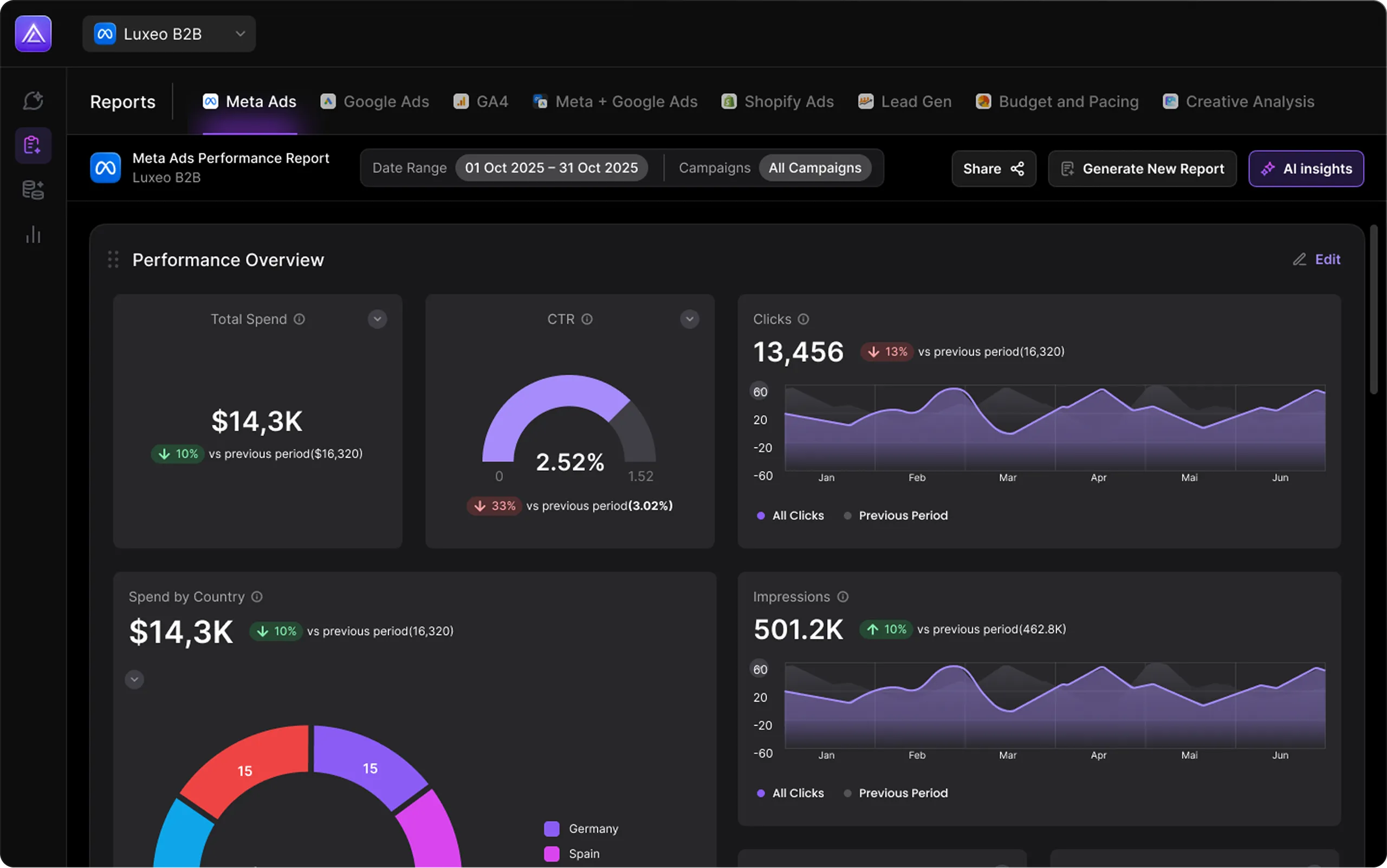This screenshot has width=1387, height=868.
Task: Expand the Total Spend card chevron
Action: 377,319
